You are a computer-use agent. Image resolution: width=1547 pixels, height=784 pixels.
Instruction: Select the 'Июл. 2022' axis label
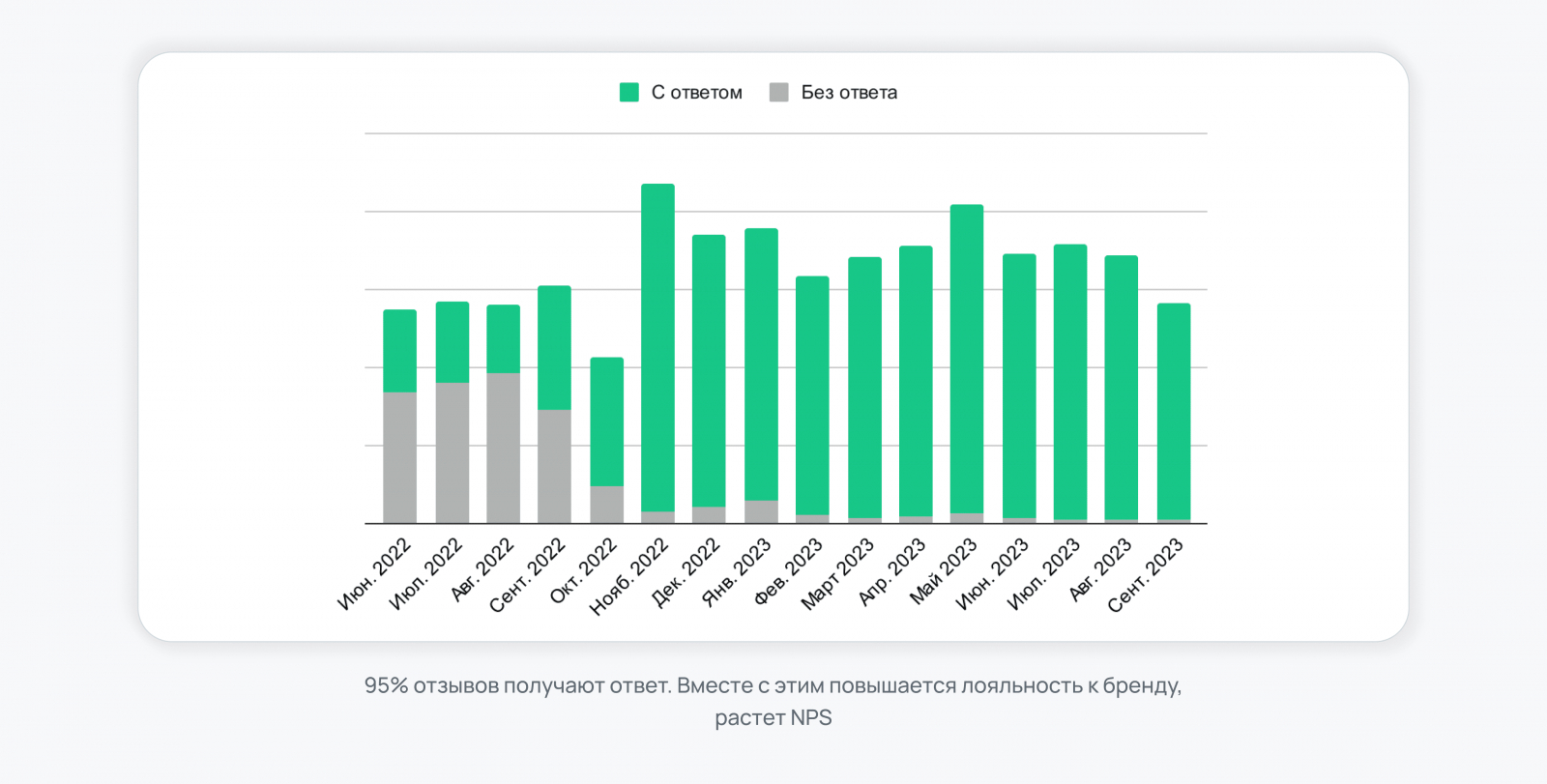425,574
